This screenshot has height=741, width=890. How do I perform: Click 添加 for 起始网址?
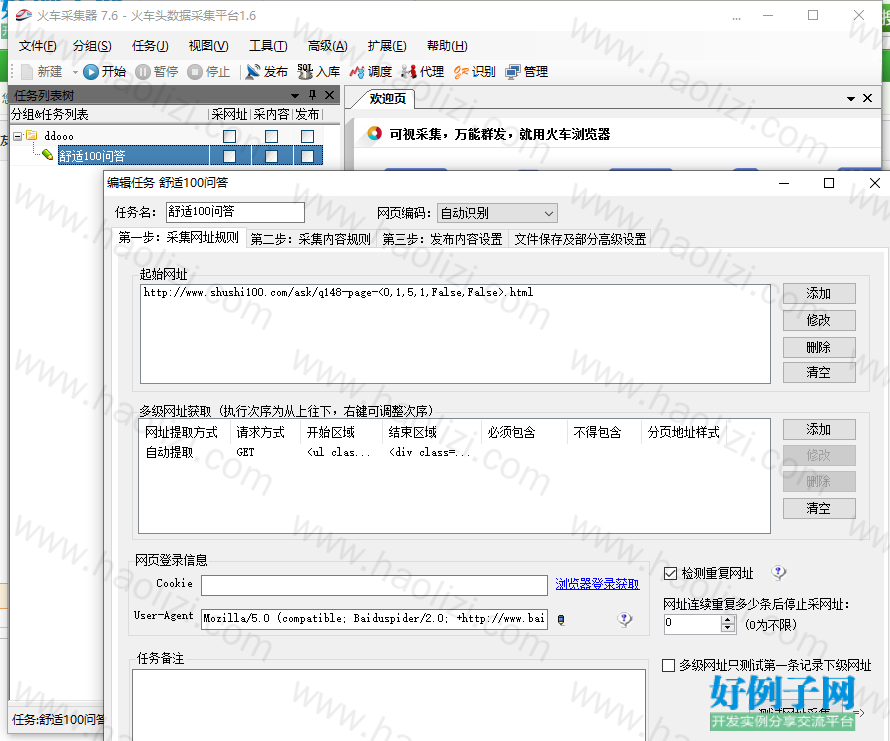tap(819, 294)
